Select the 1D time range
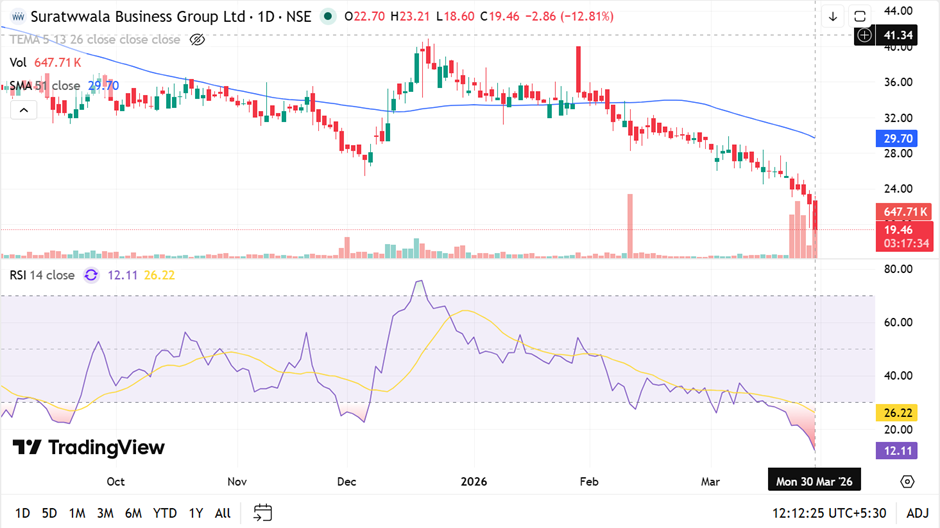This screenshot has width=940, height=528. click(23, 513)
